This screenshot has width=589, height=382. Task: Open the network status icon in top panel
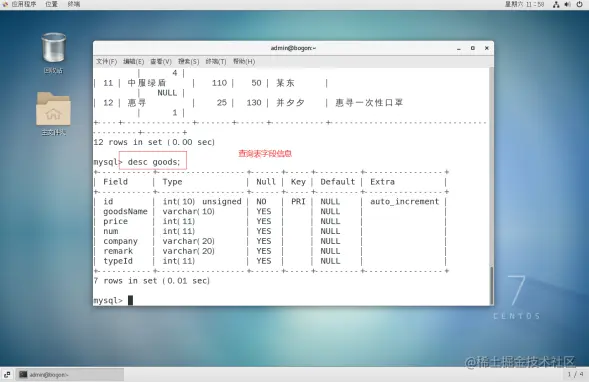click(556, 4)
